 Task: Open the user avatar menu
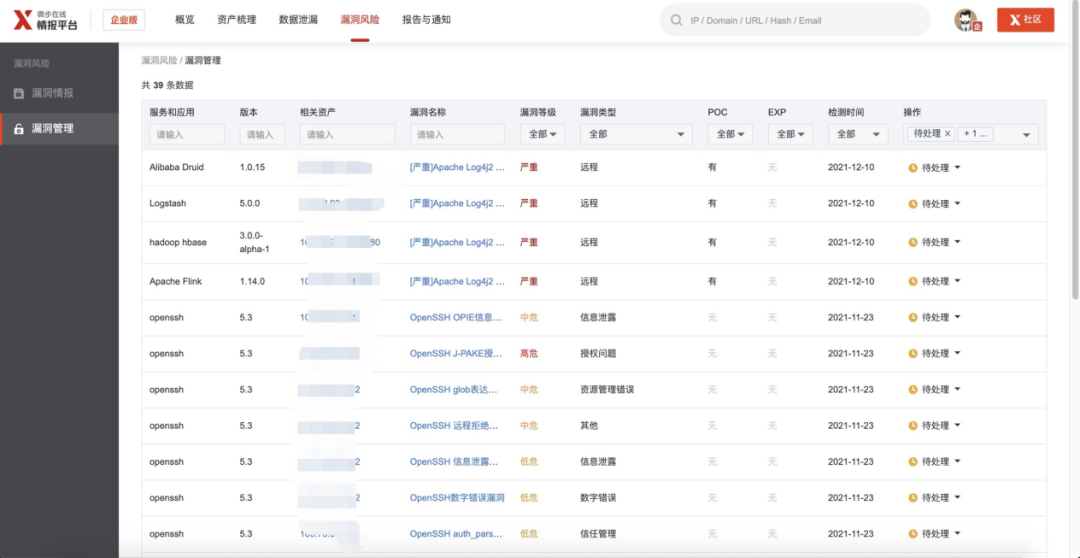(967, 20)
